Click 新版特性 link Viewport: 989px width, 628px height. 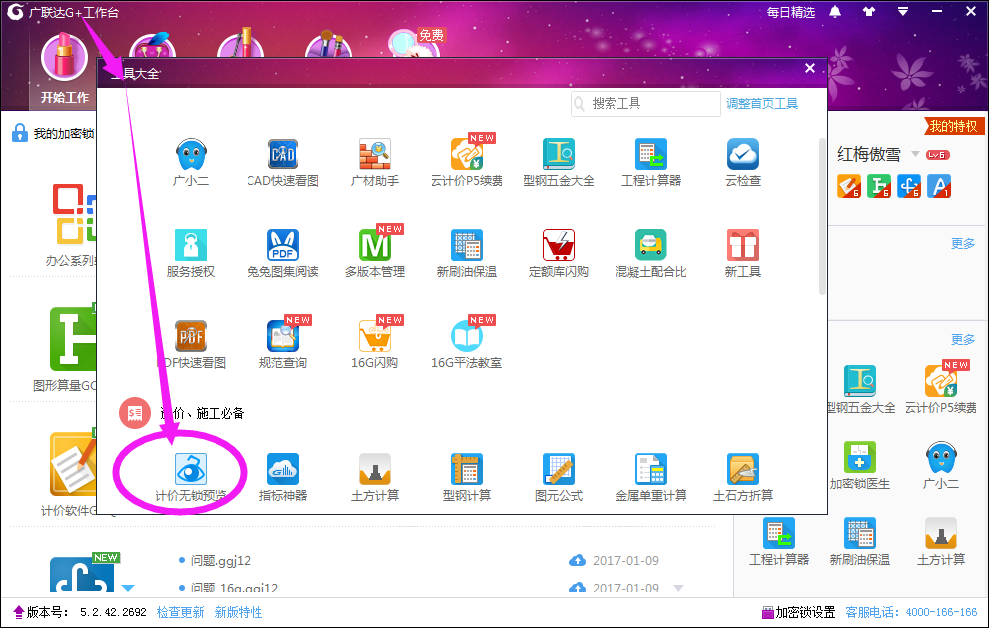click(x=238, y=612)
